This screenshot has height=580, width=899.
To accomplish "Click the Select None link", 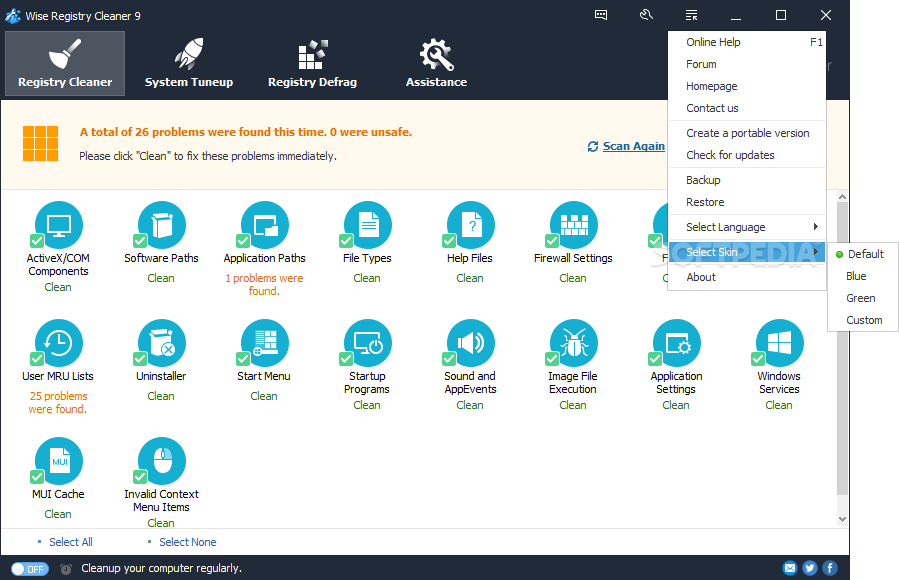I will [x=187, y=542].
